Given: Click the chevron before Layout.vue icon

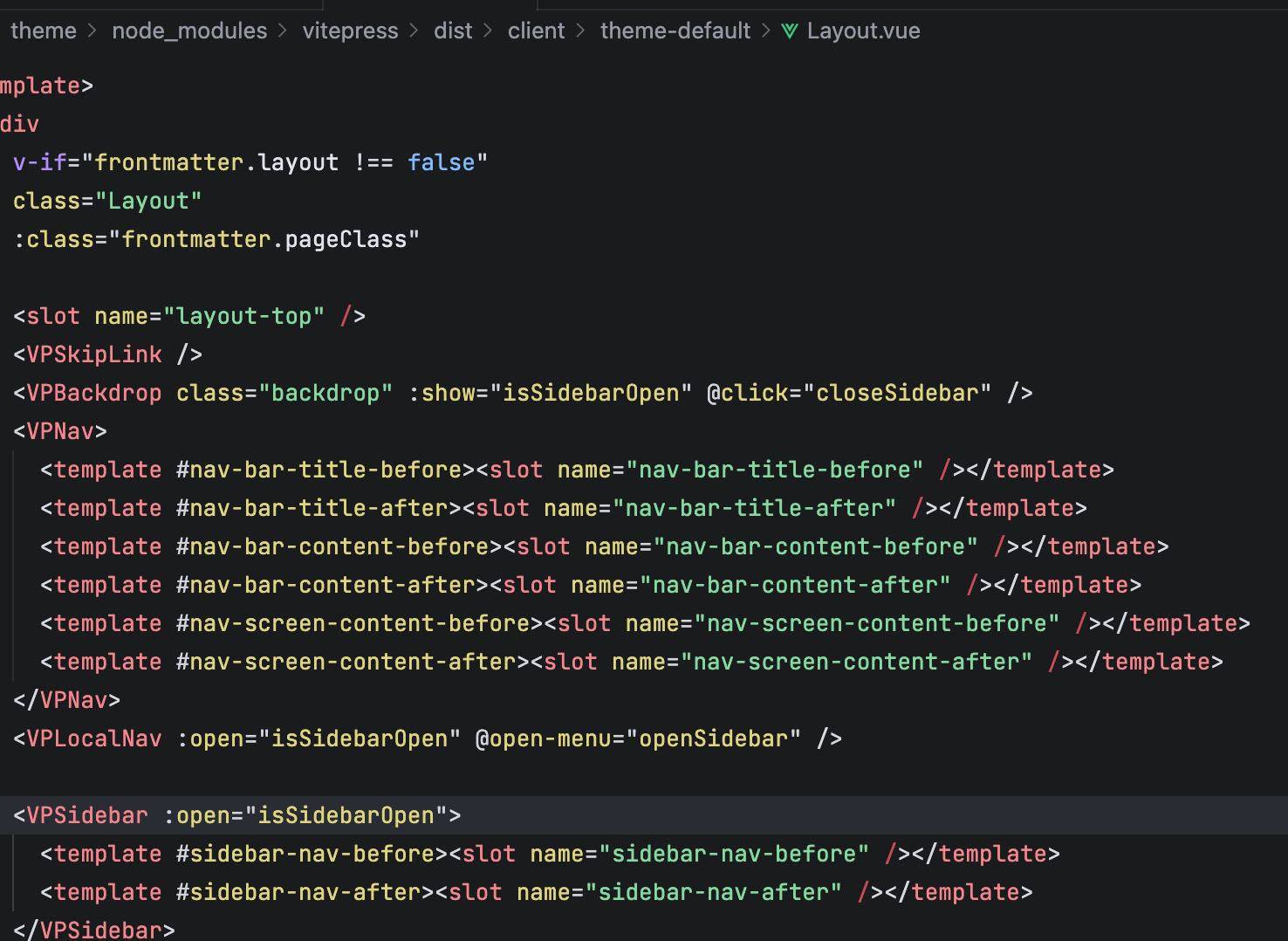Looking at the screenshot, I should coord(766,31).
